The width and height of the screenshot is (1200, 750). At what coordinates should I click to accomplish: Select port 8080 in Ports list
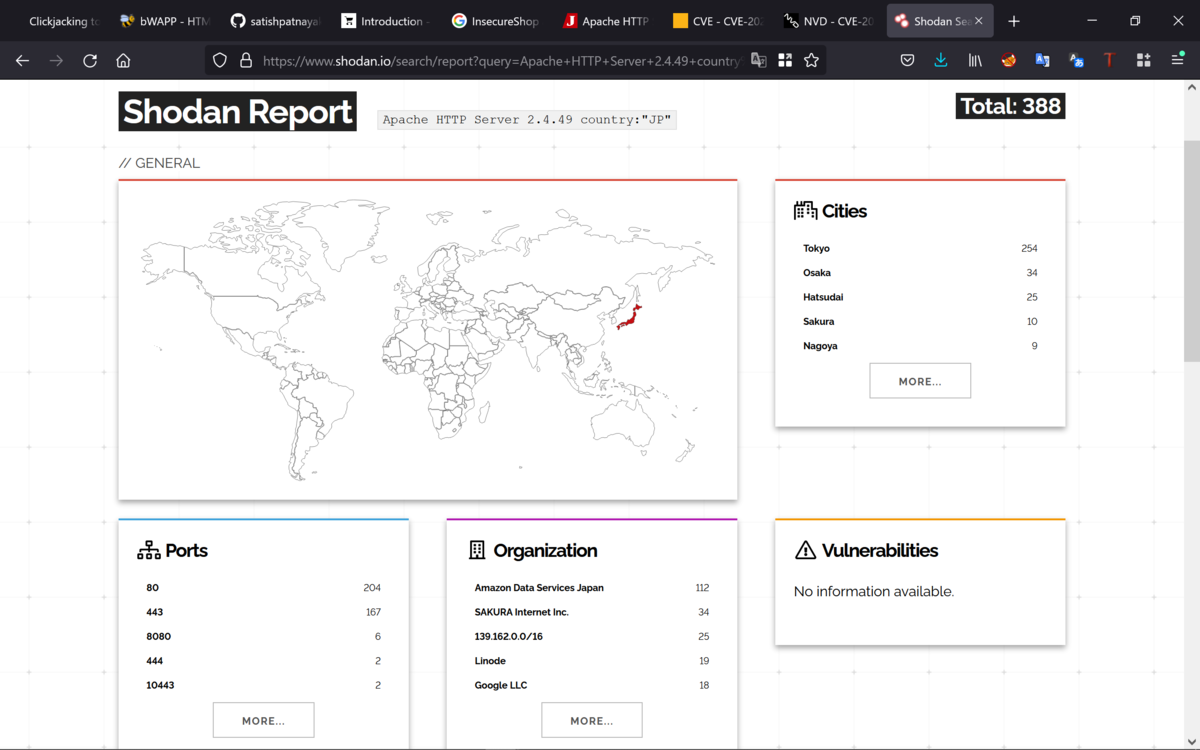(x=158, y=636)
